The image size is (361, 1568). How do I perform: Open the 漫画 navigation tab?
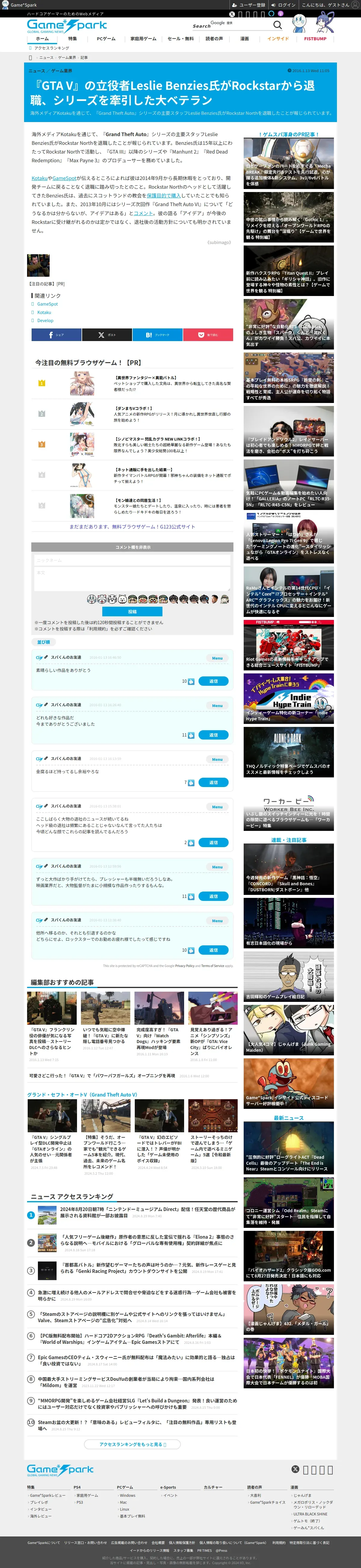point(245,39)
